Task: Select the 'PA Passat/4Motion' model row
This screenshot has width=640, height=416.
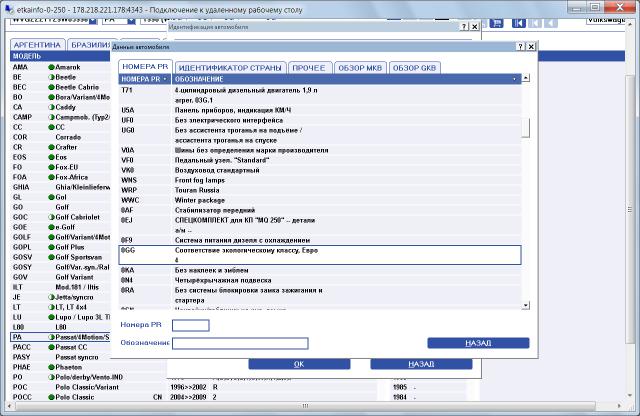Action: coord(60,337)
